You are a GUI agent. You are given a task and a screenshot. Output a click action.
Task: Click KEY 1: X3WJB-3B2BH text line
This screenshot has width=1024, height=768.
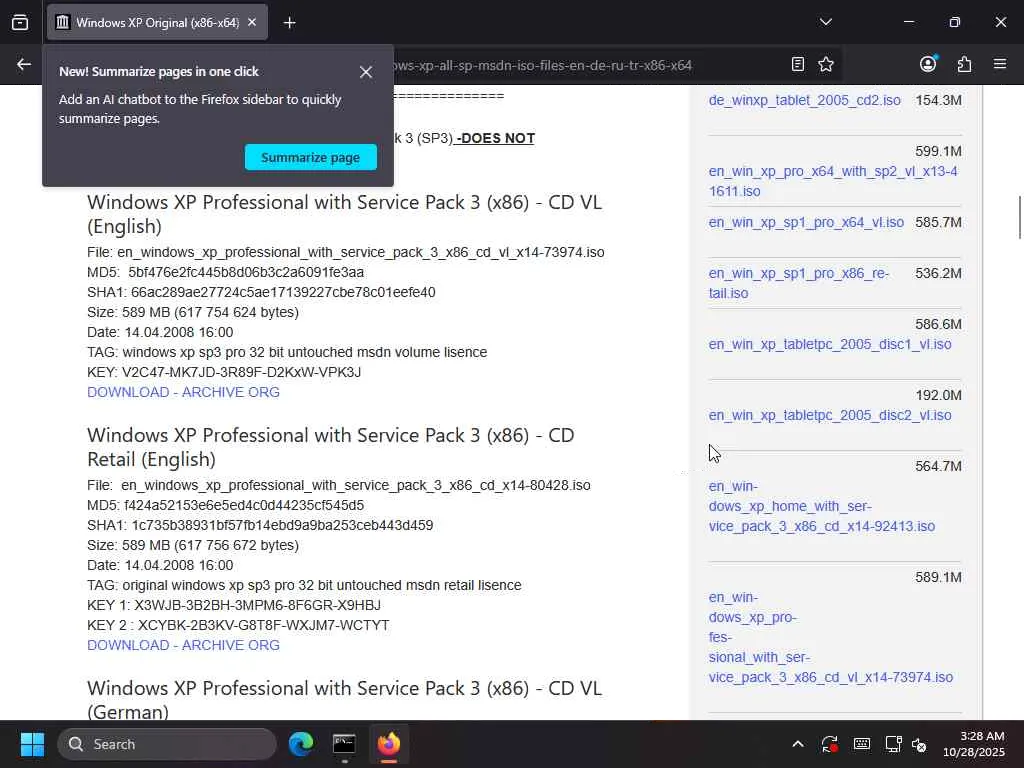(x=234, y=605)
